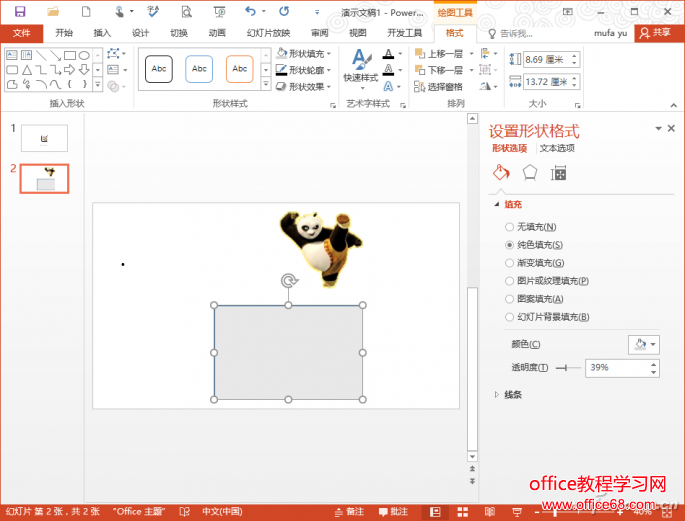Viewport: 685px width, 521px height.
Task: Open the Effects pentagon icon tab
Action: [530, 172]
